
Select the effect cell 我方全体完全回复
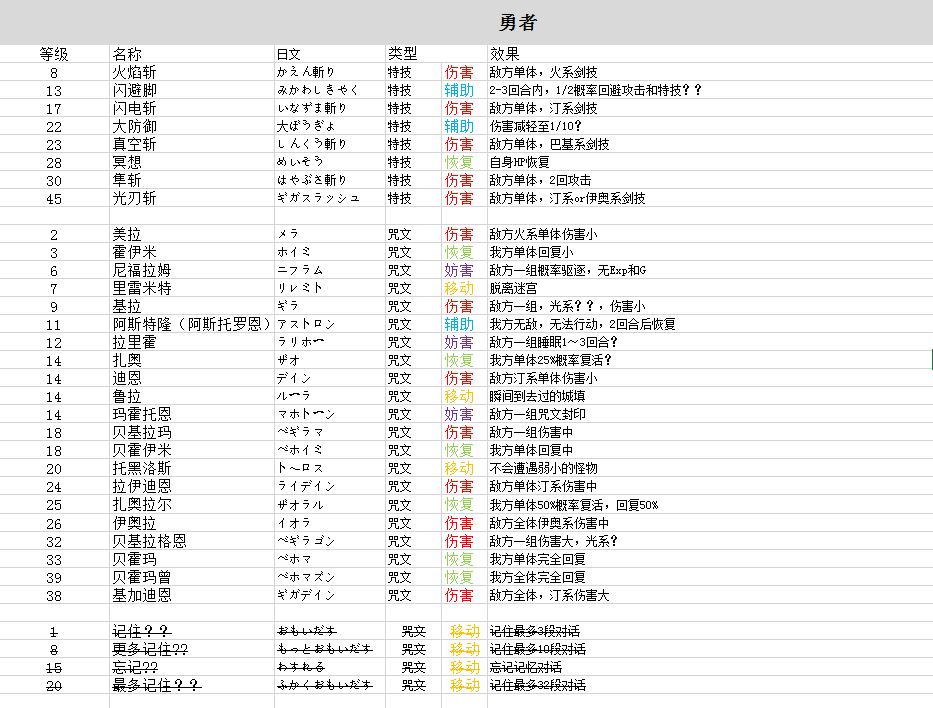537,577
